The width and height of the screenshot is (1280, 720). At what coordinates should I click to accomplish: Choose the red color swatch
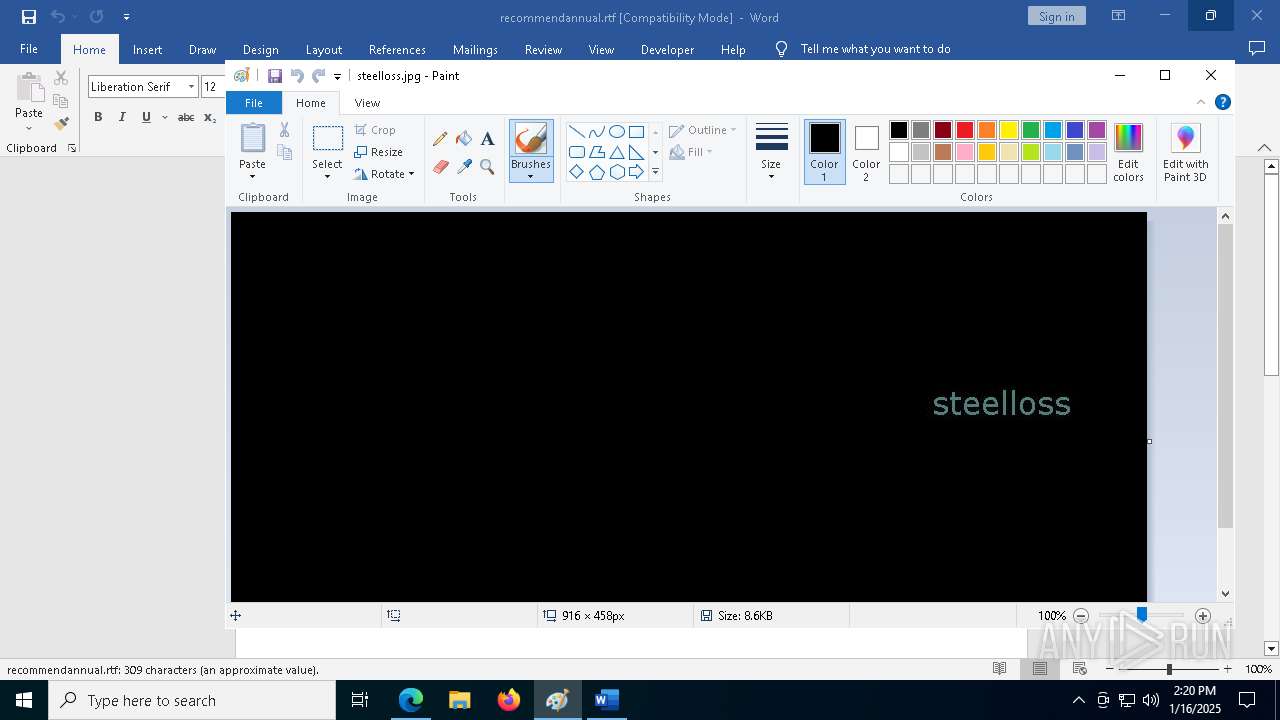[964, 130]
